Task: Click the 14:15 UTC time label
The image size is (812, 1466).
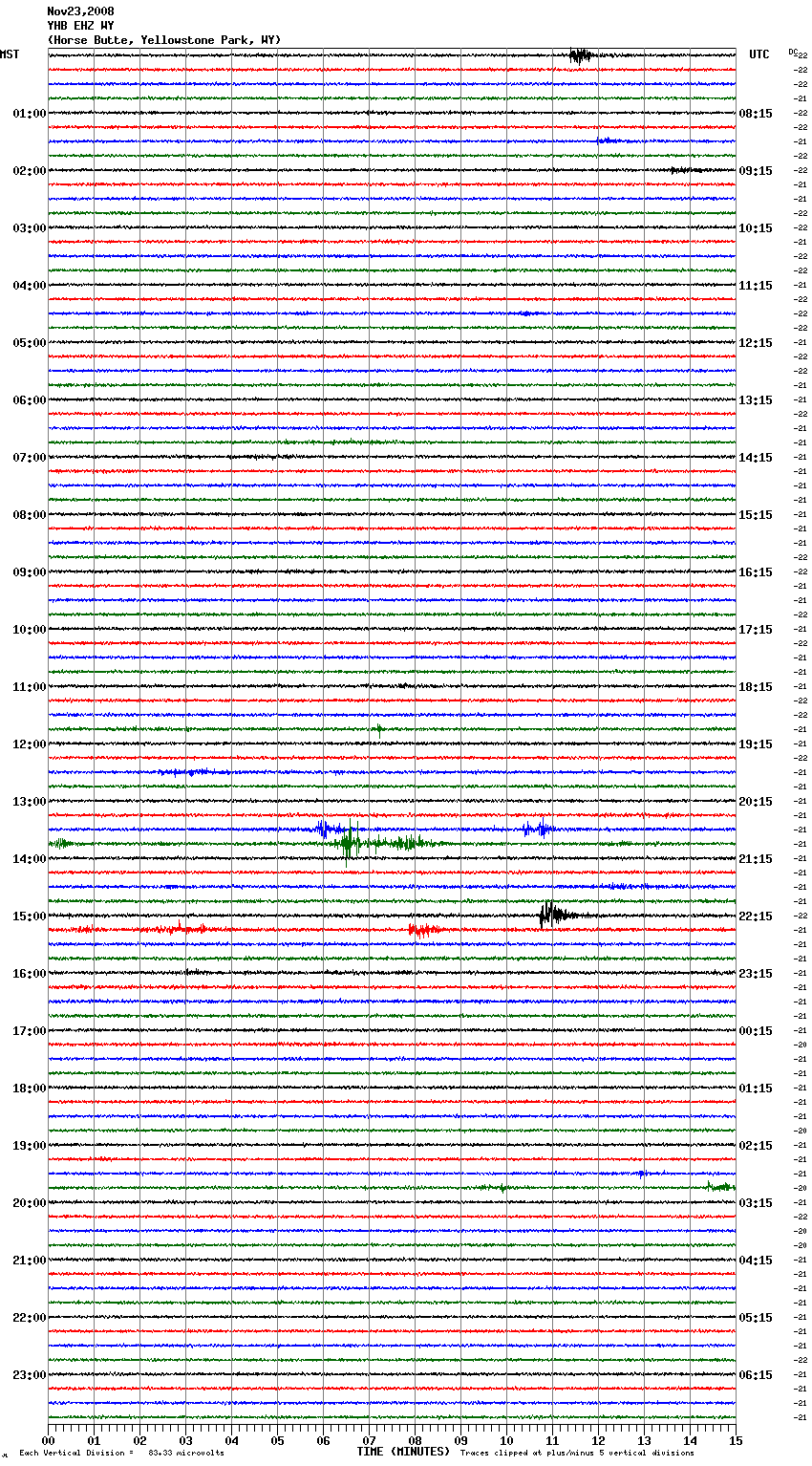Action: (x=756, y=458)
